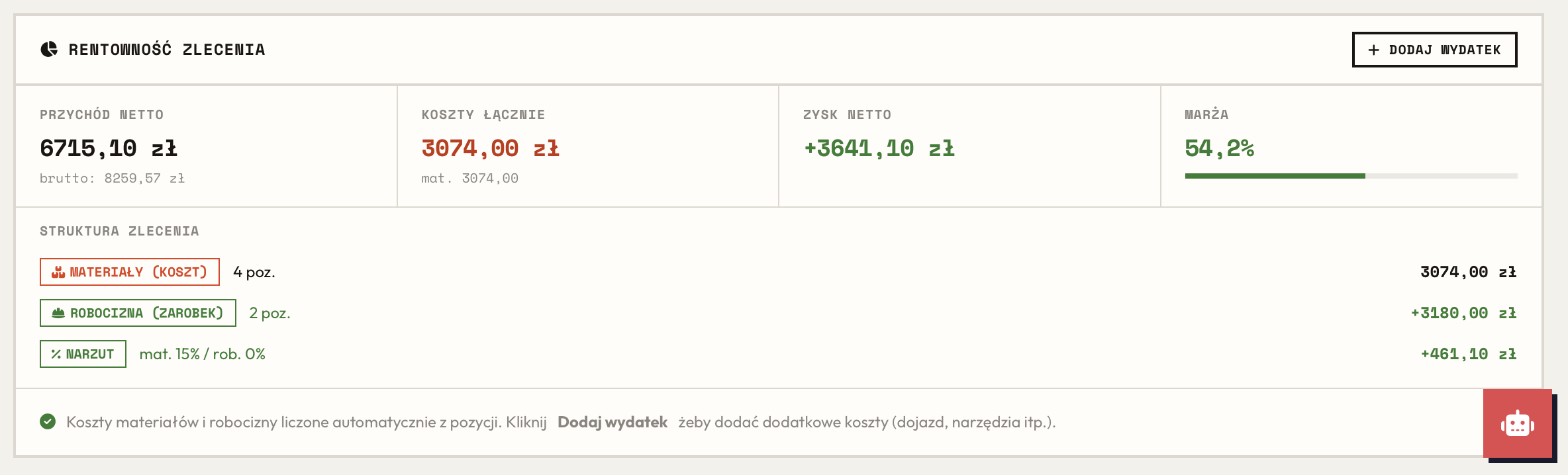Click the Marża percentage 54,2%
Screen dimensions: 1568x475
1219,148
